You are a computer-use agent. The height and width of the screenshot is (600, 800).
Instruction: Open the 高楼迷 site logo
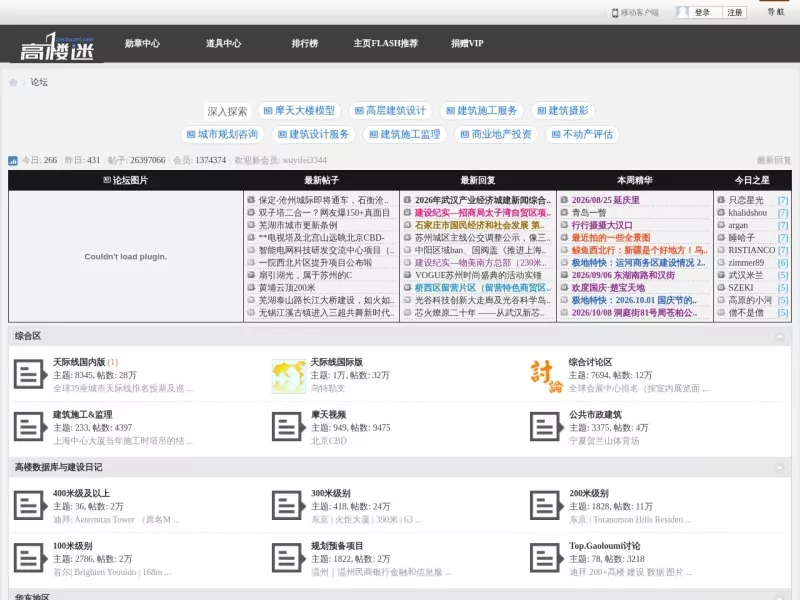tap(57, 47)
